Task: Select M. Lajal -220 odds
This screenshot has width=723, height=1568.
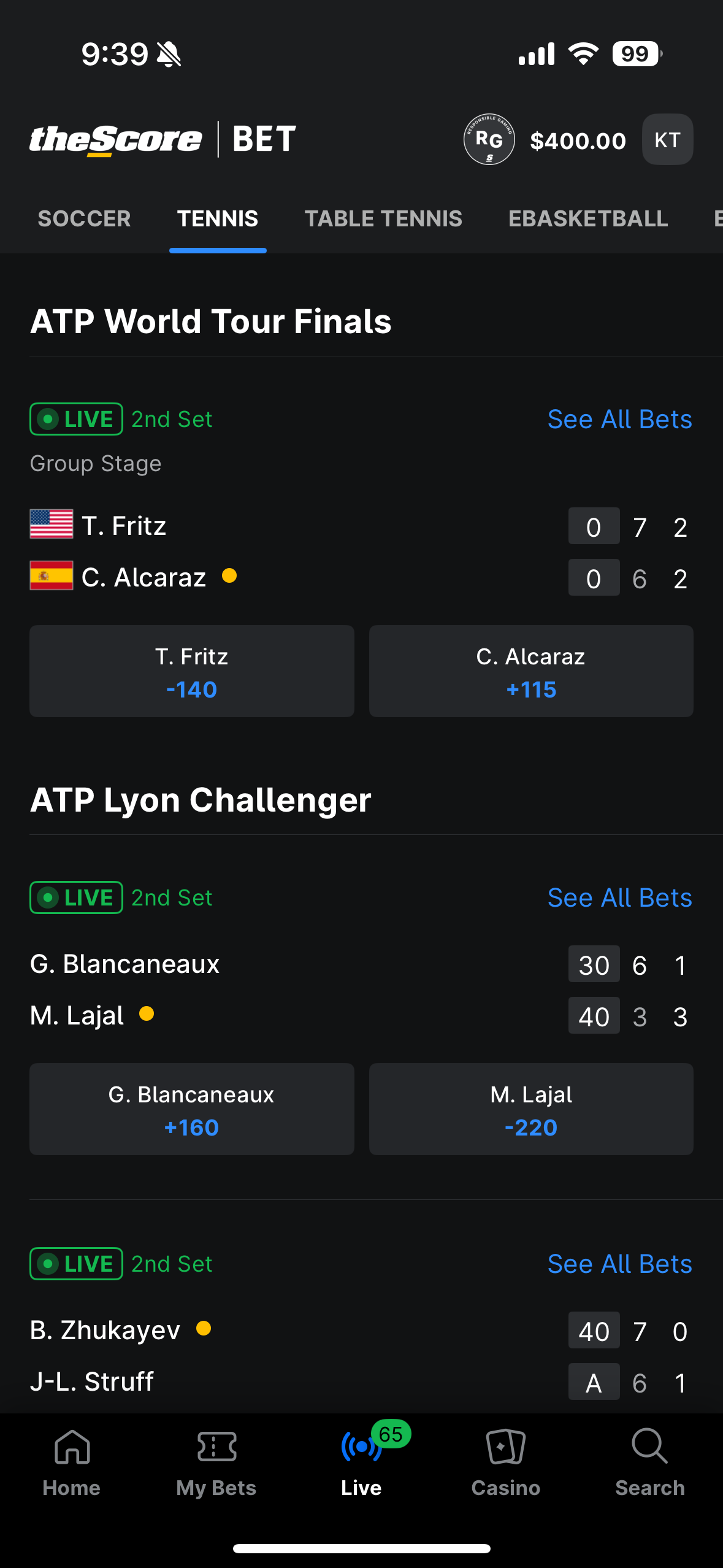Action: point(531,1110)
